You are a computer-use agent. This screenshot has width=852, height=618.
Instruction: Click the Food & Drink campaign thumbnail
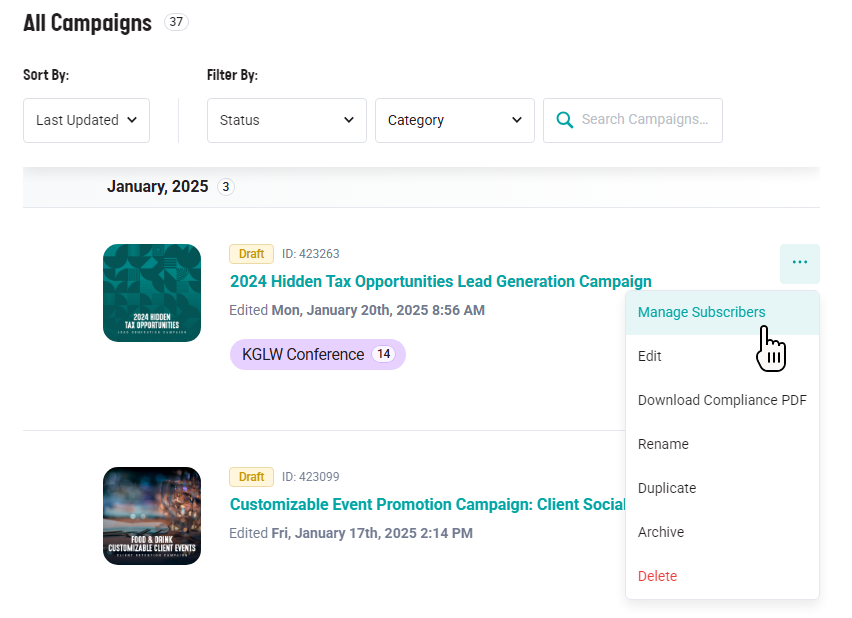point(152,516)
